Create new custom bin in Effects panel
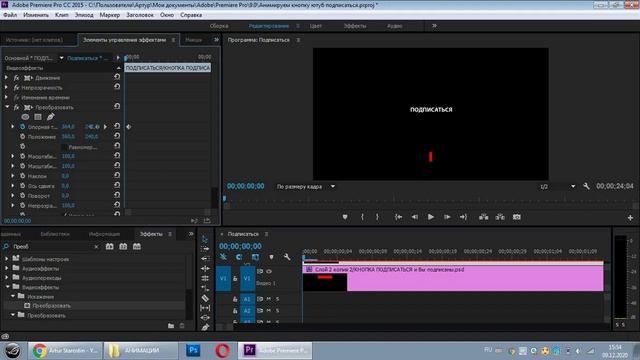This screenshot has width=640, height=360. (171, 326)
